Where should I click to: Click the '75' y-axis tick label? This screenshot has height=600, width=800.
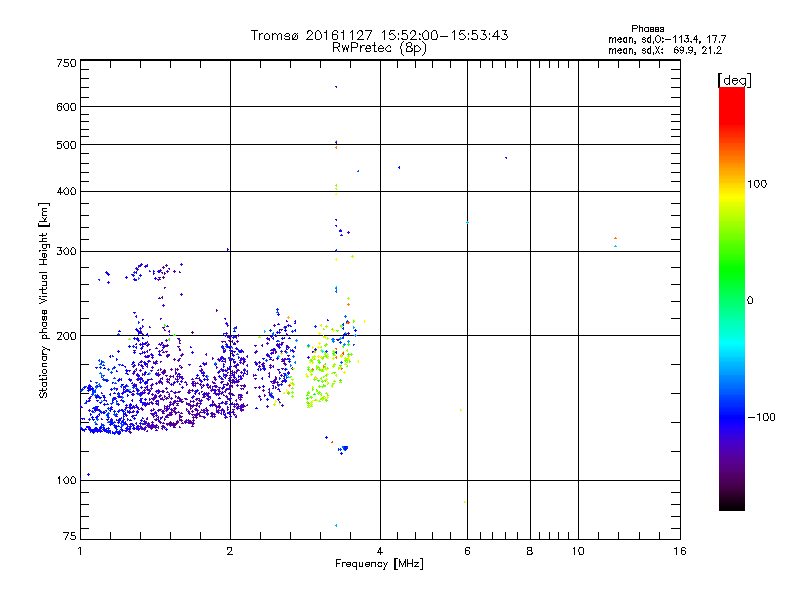(x=70, y=536)
